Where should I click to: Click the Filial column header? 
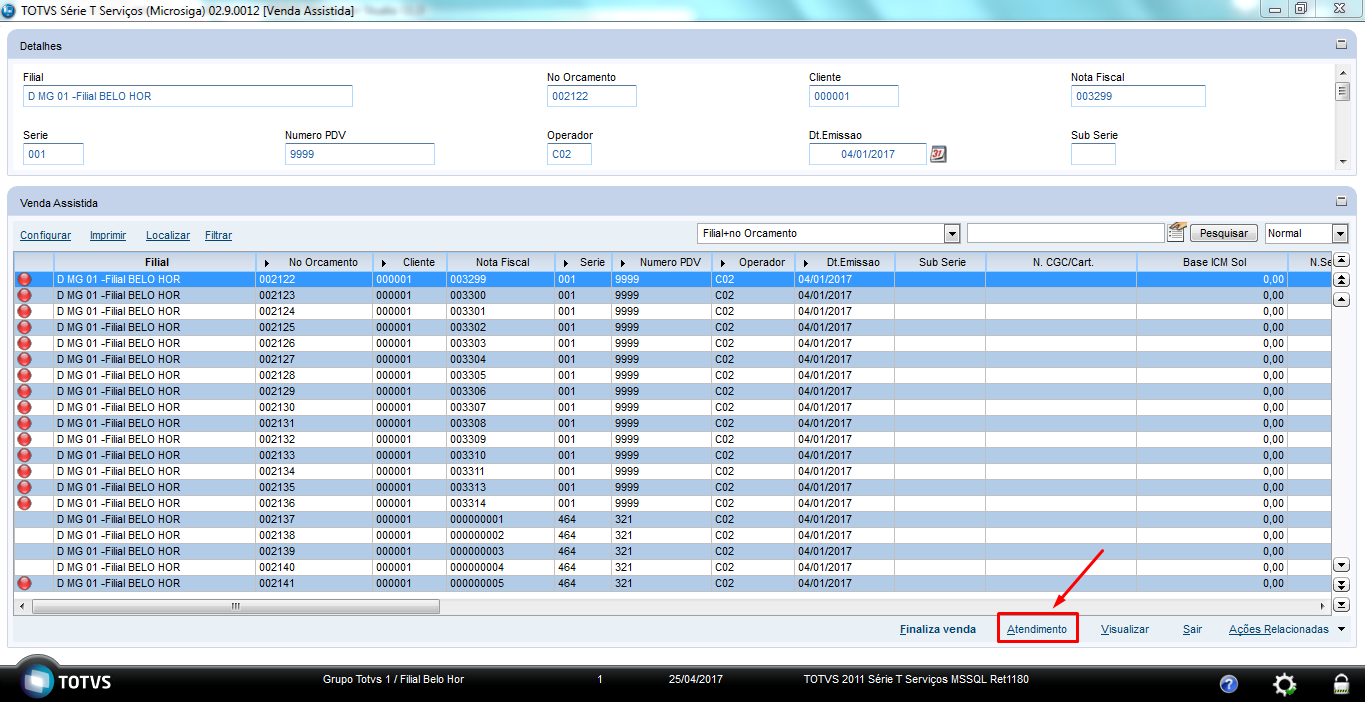155,262
